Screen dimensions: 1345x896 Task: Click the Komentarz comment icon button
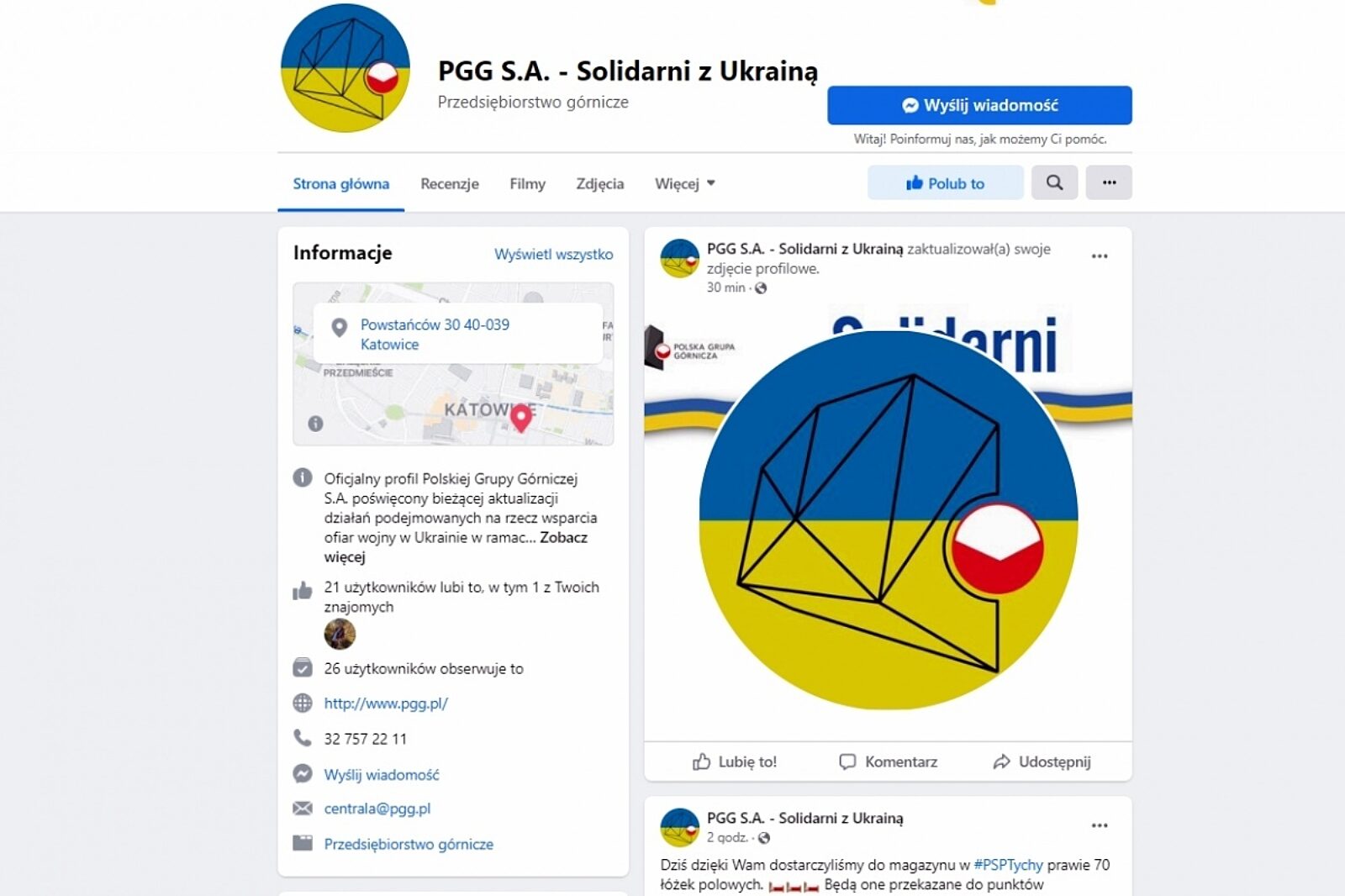889,762
